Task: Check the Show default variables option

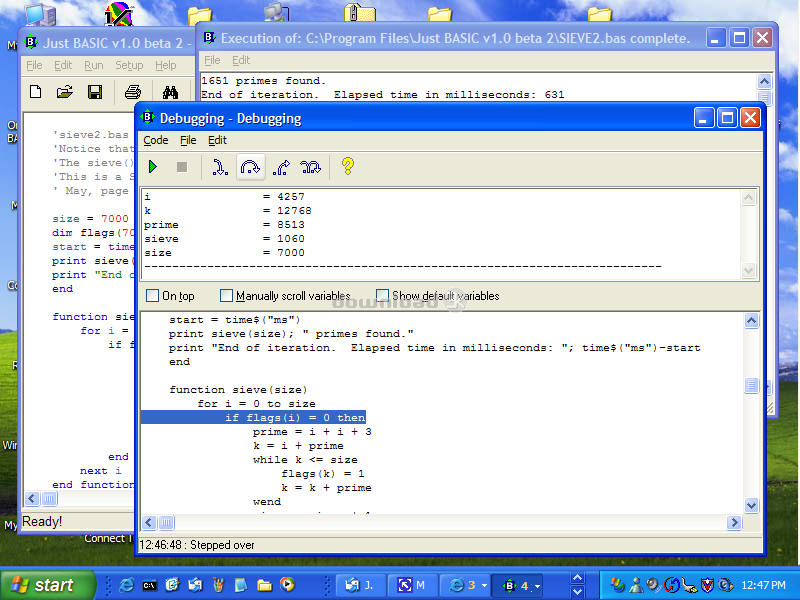Action: (382, 296)
